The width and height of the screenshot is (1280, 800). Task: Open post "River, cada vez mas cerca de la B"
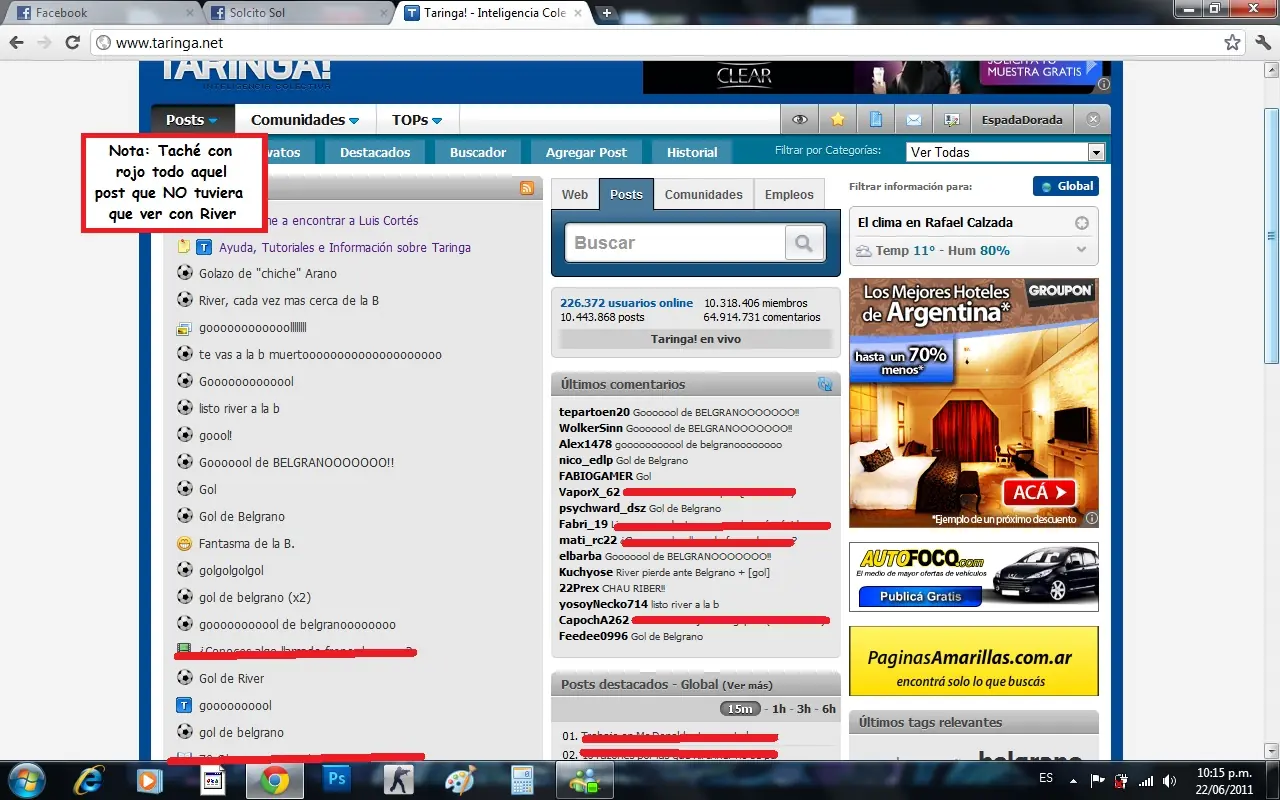(289, 300)
